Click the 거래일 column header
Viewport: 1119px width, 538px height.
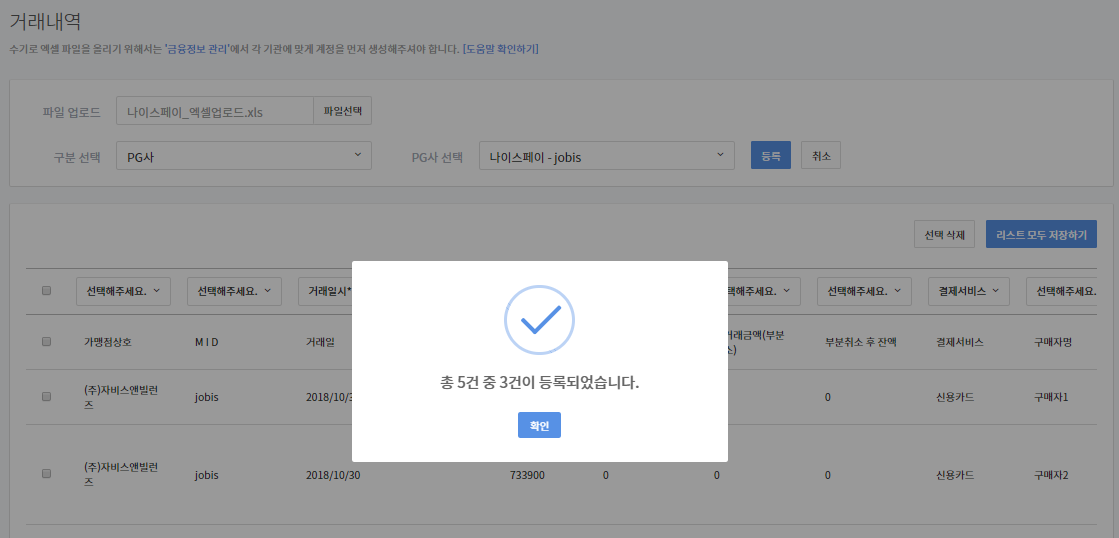[x=320, y=342]
